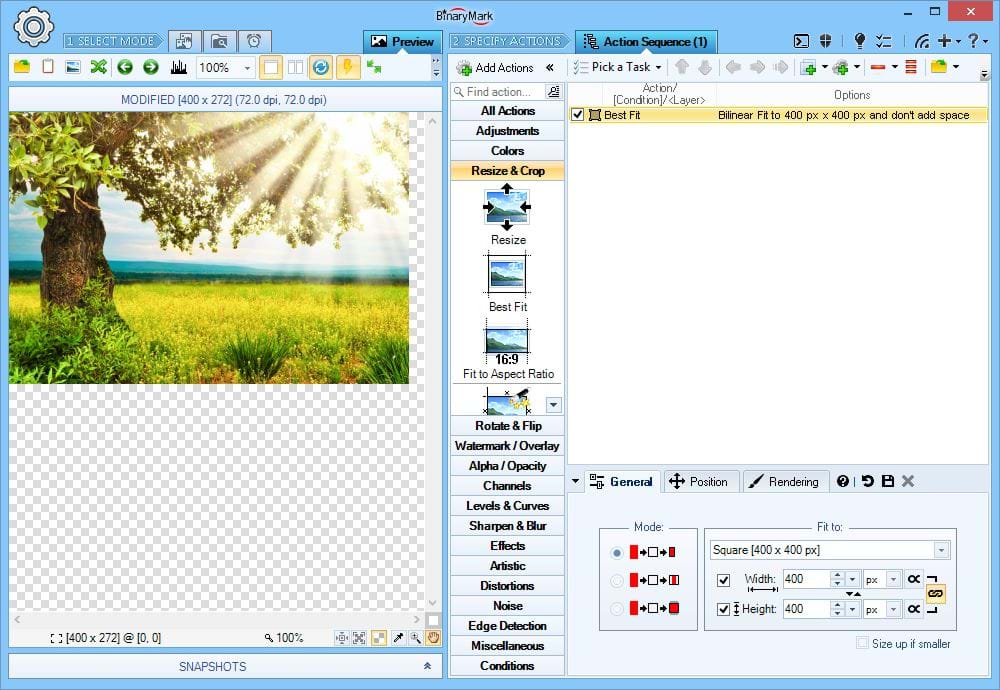Save action settings with the floppy disk icon

[x=888, y=481]
